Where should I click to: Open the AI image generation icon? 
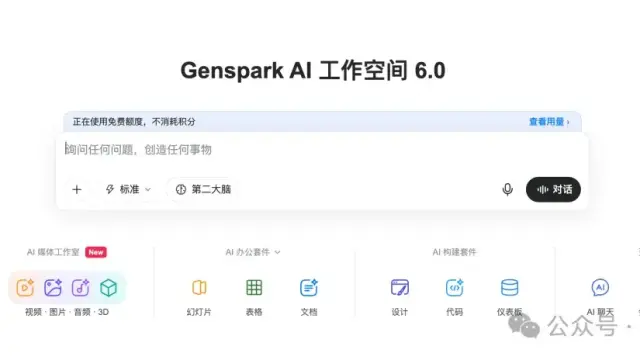[53, 288]
